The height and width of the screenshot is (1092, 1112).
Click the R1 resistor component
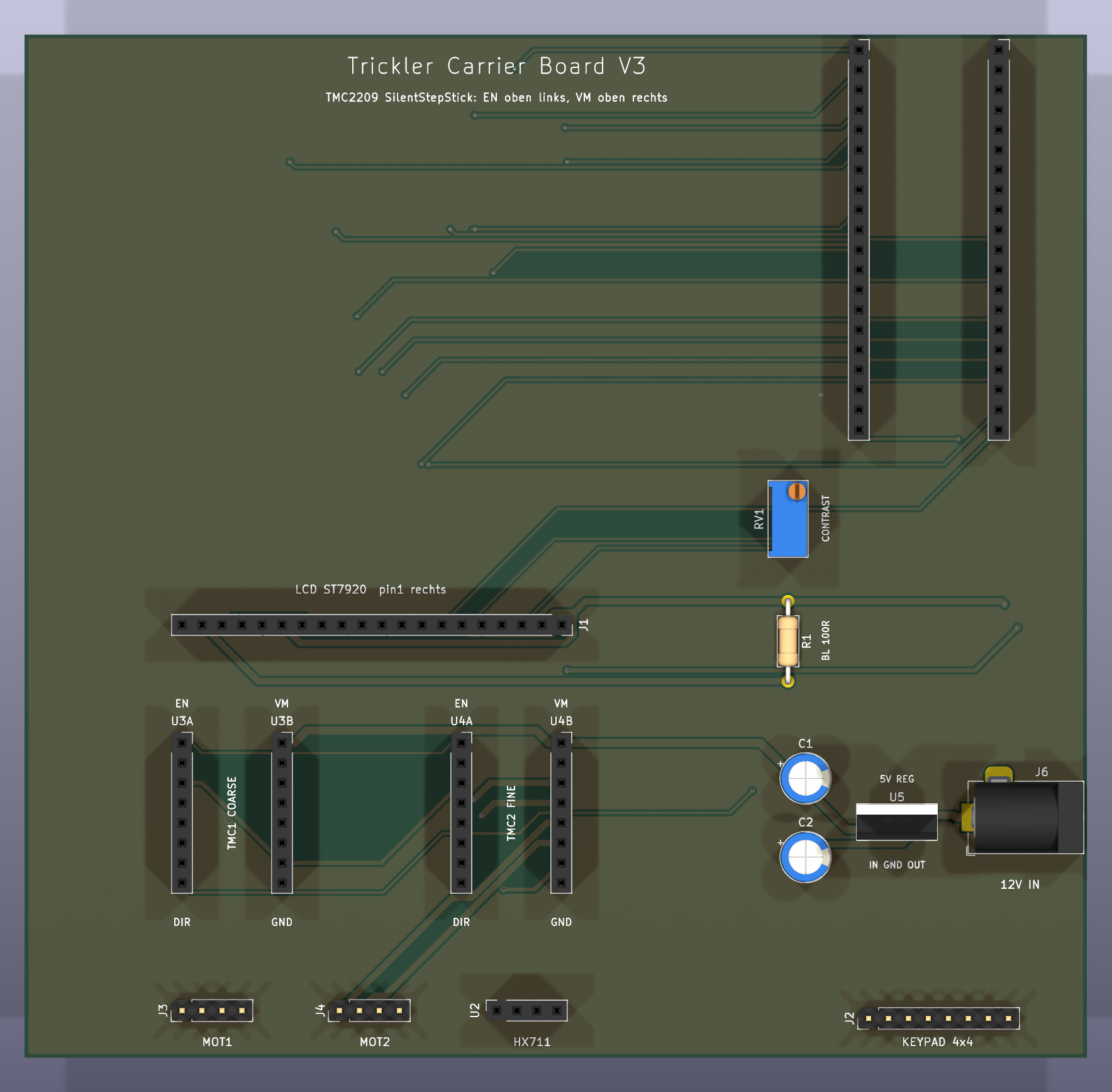(787, 642)
